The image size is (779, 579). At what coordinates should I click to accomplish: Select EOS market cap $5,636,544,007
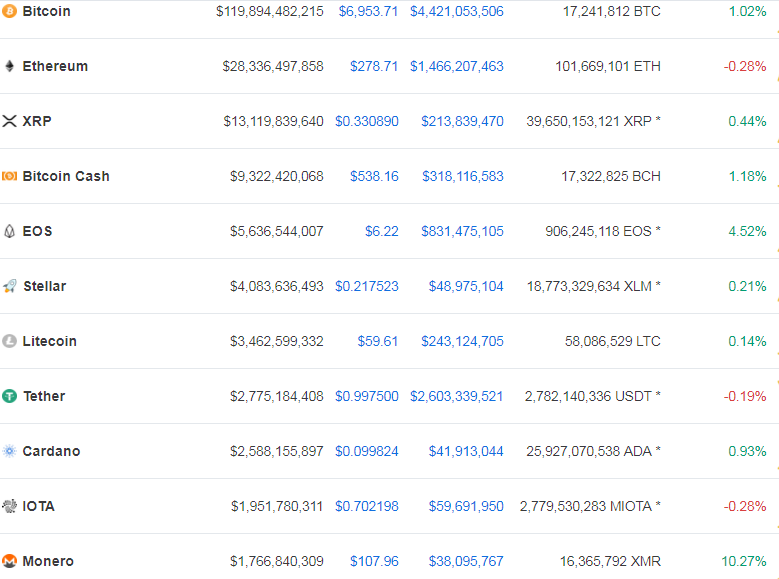point(277,231)
